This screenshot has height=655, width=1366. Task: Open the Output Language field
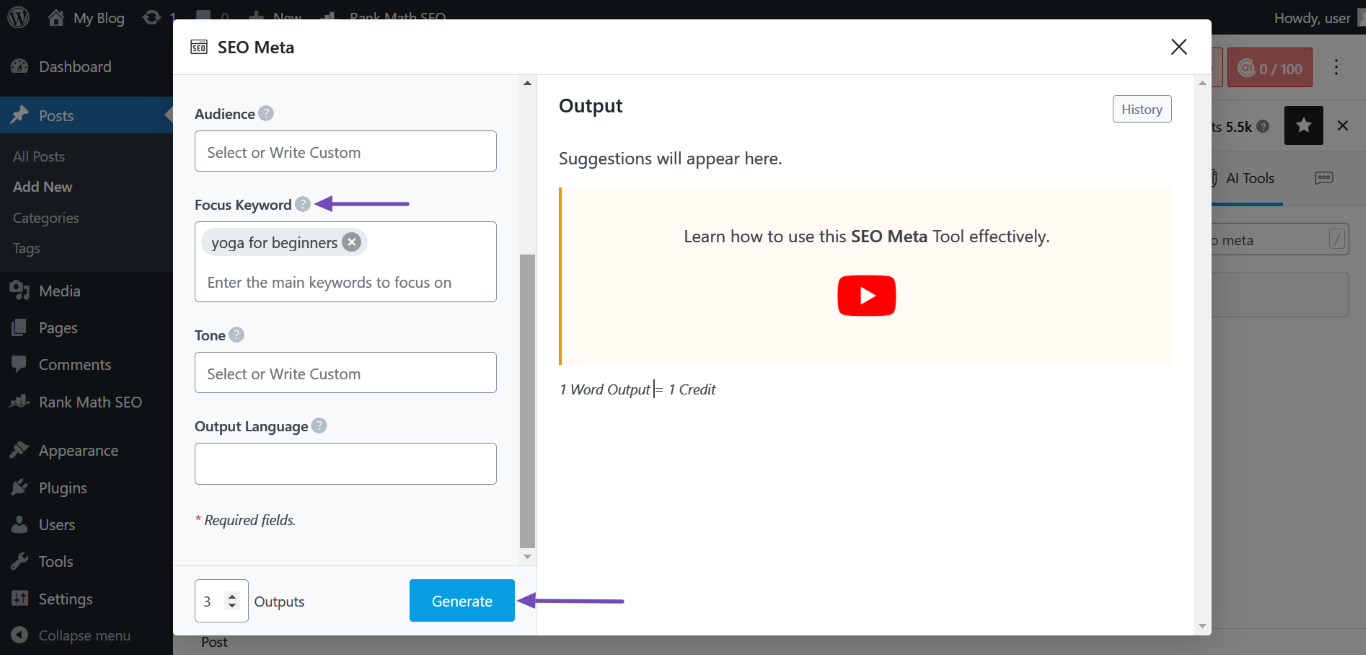345,464
